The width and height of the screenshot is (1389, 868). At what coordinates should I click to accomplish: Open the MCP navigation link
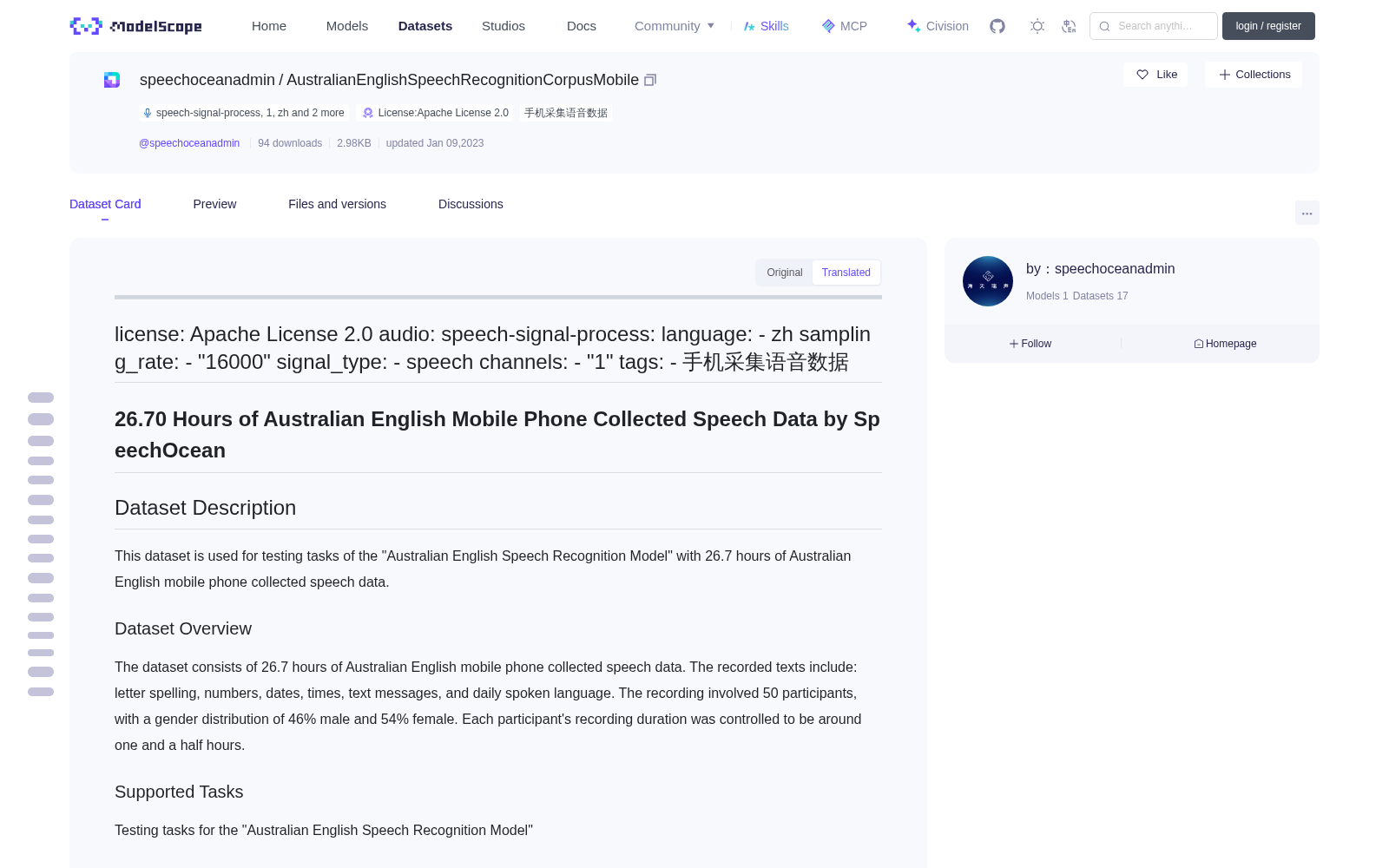point(845,26)
